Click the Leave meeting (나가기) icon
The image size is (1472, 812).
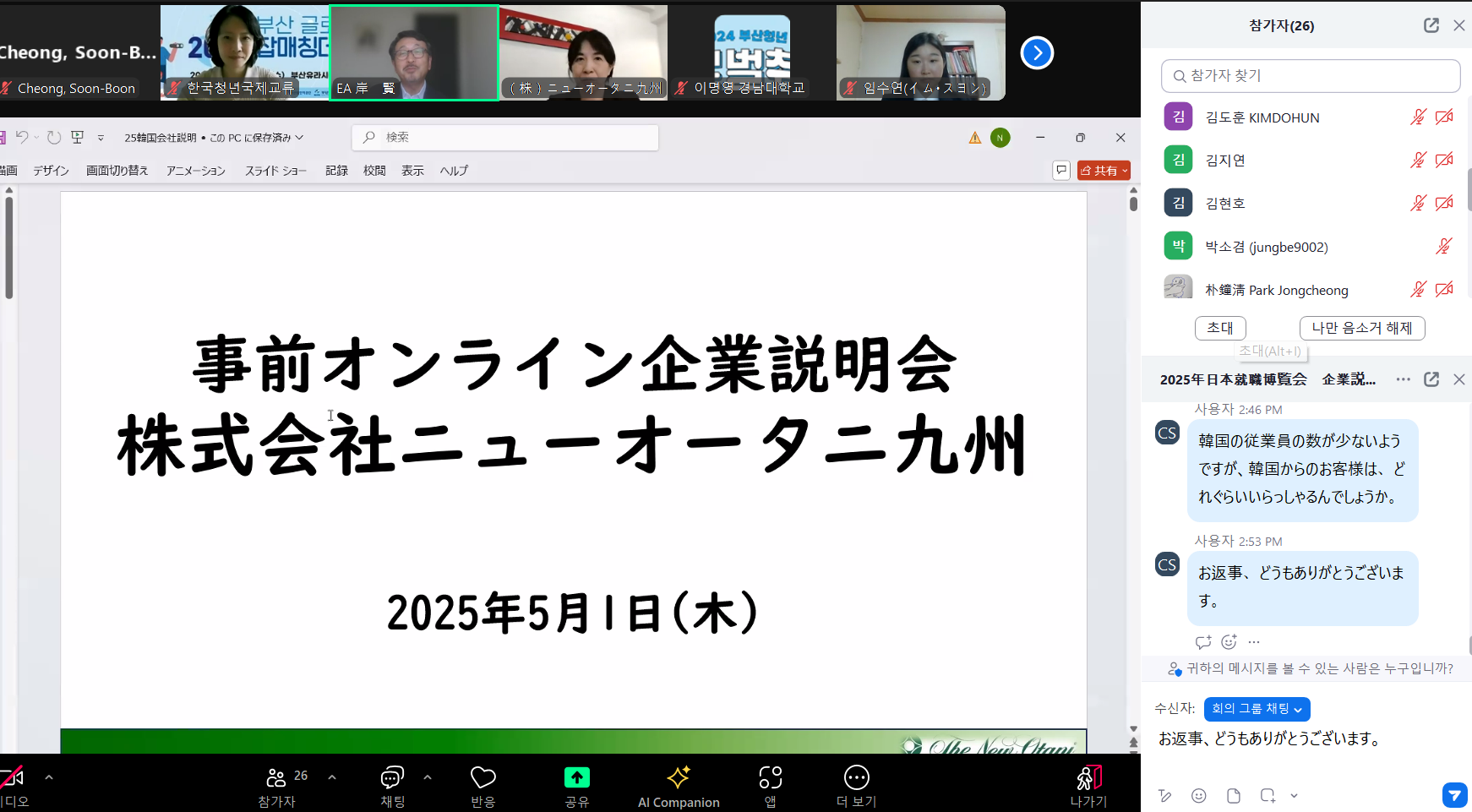pyautogui.click(x=1088, y=777)
